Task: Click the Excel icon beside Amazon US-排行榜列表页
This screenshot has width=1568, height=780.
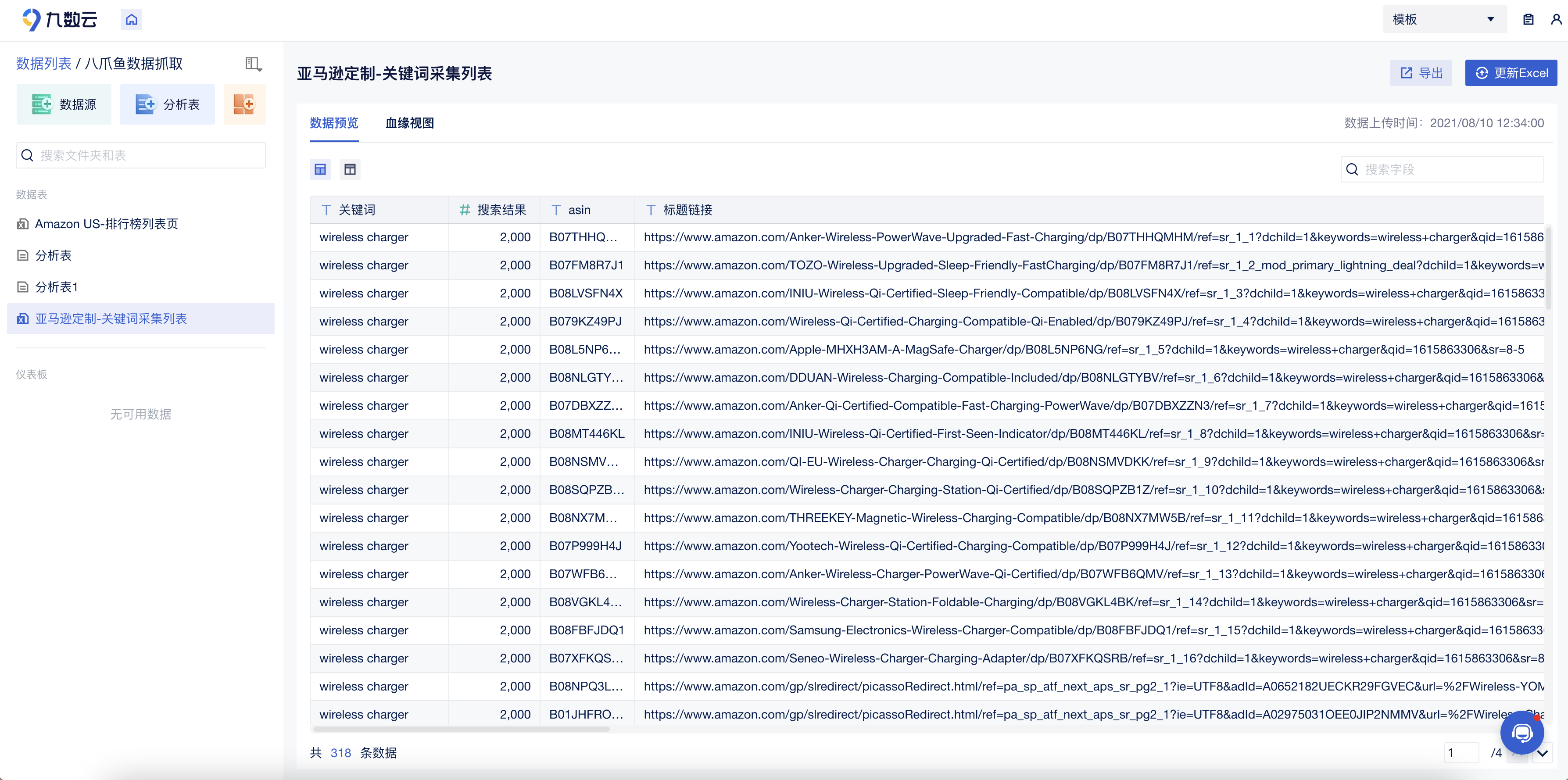Action: click(x=22, y=224)
